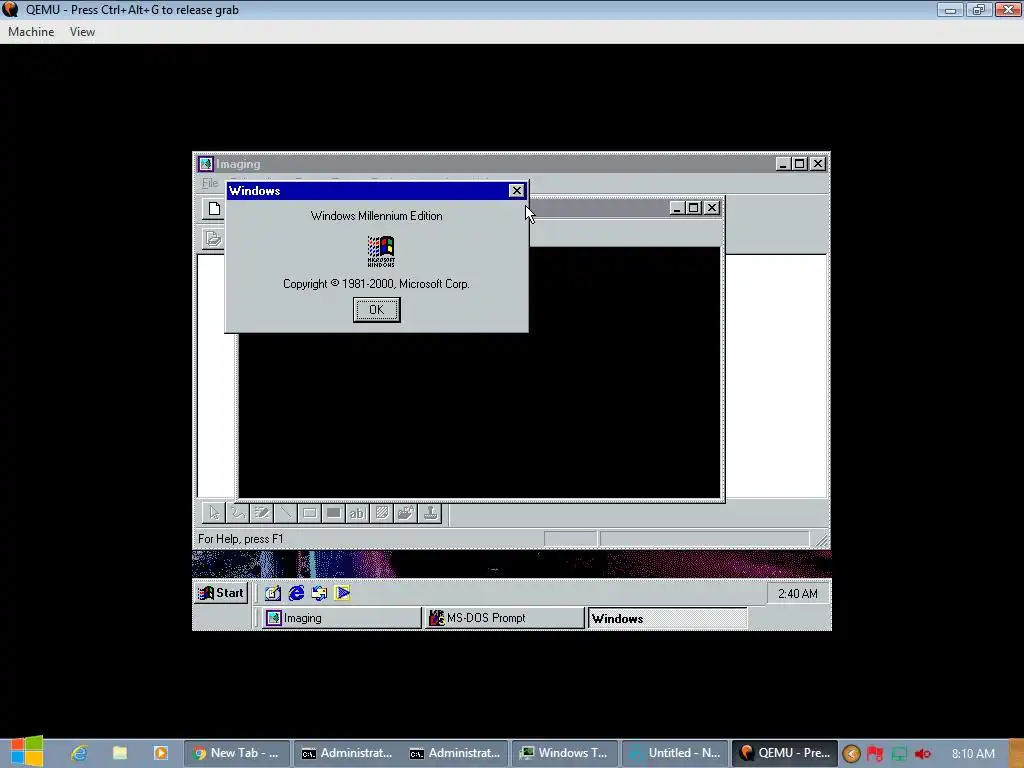Viewport: 1024px width, 768px height.
Task: Click the Imaging window resize grip
Action: pyautogui.click(x=822, y=540)
